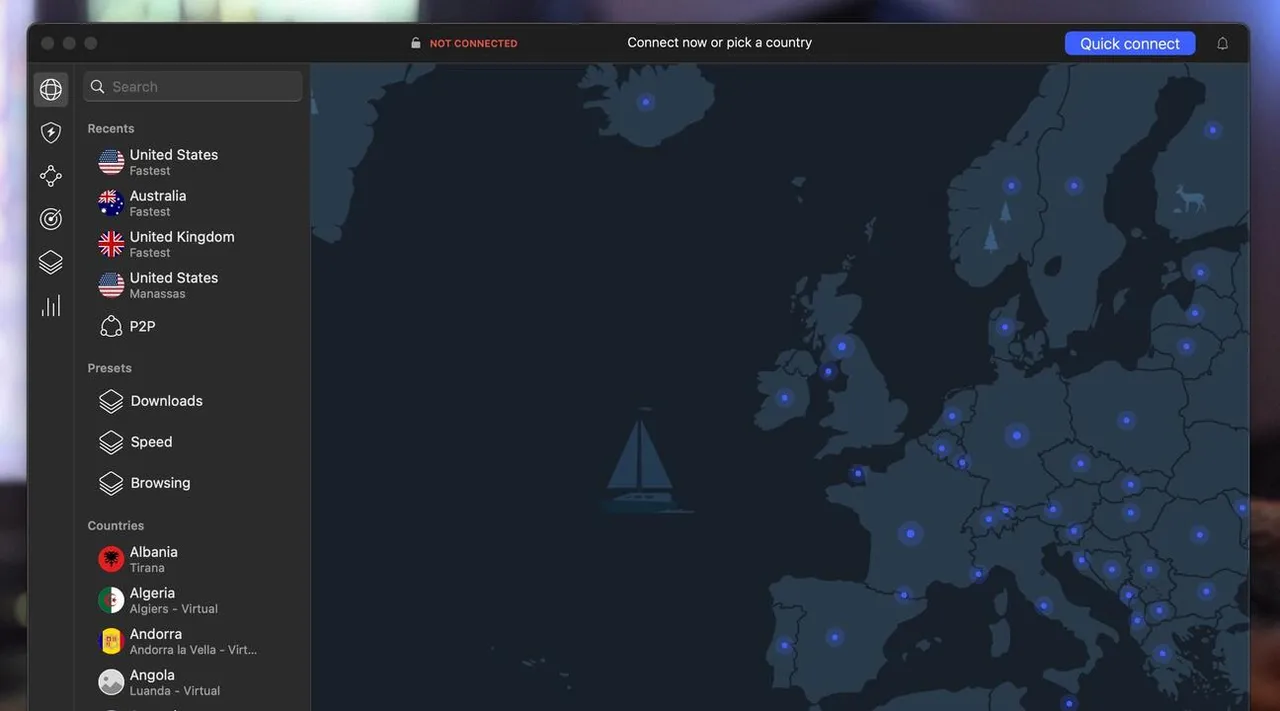Click the Albania flag icon
The height and width of the screenshot is (711, 1280).
point(111,559)
